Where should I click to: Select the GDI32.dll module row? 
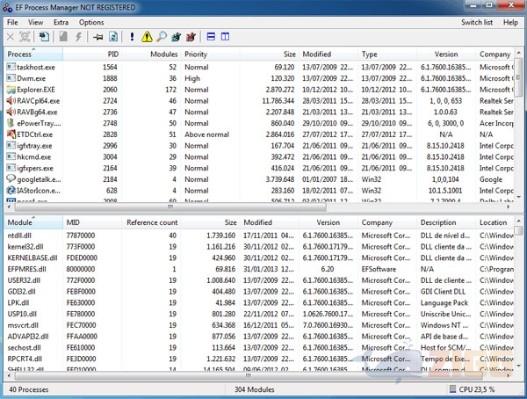coord(259,291)
